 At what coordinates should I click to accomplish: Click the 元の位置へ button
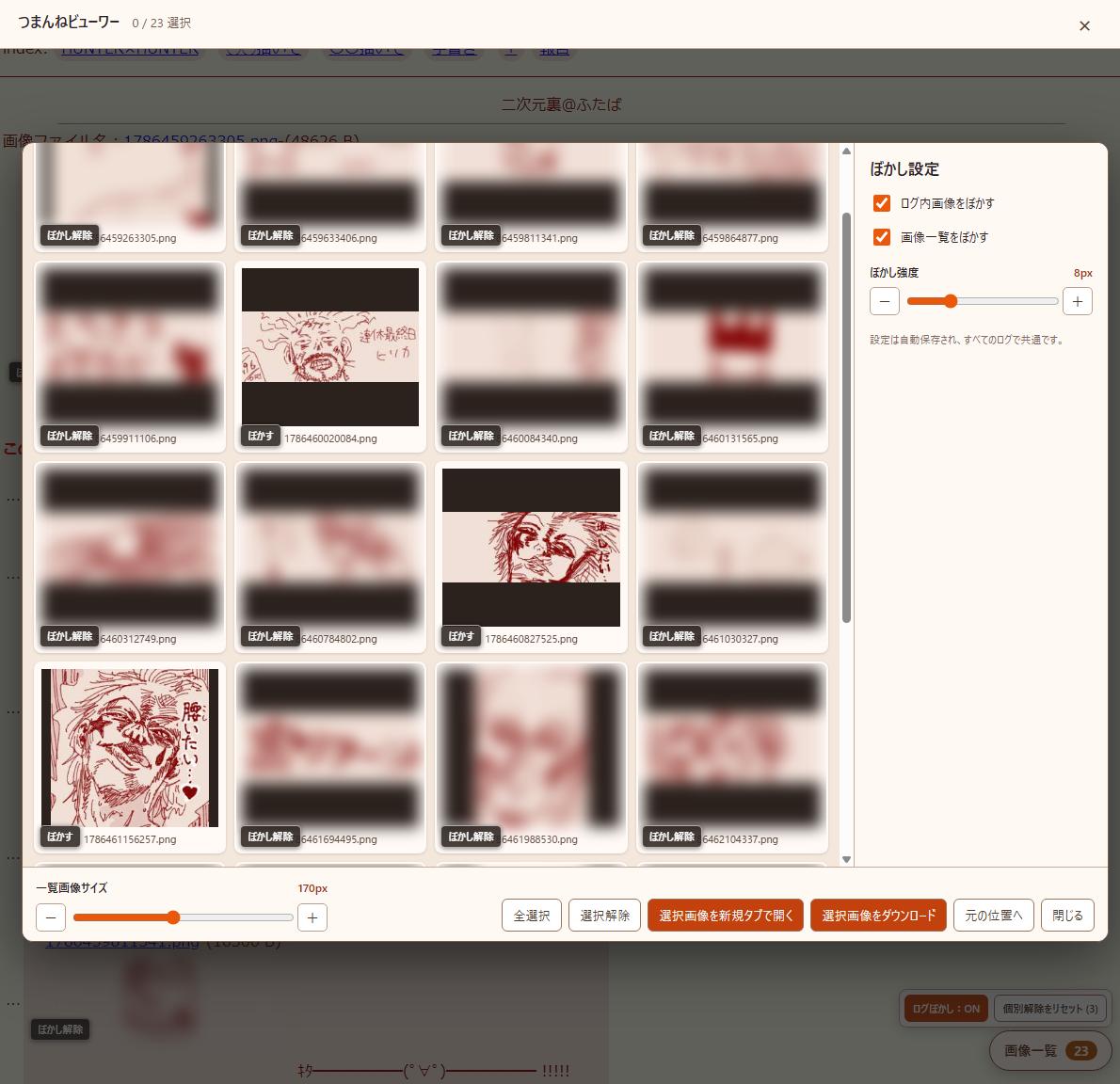tap(994, 916)
